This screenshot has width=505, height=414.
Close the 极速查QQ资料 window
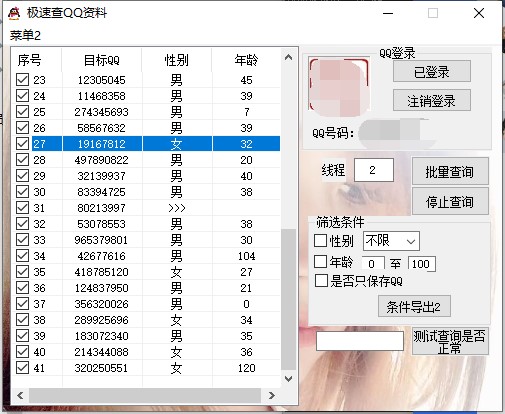[479, 13]
